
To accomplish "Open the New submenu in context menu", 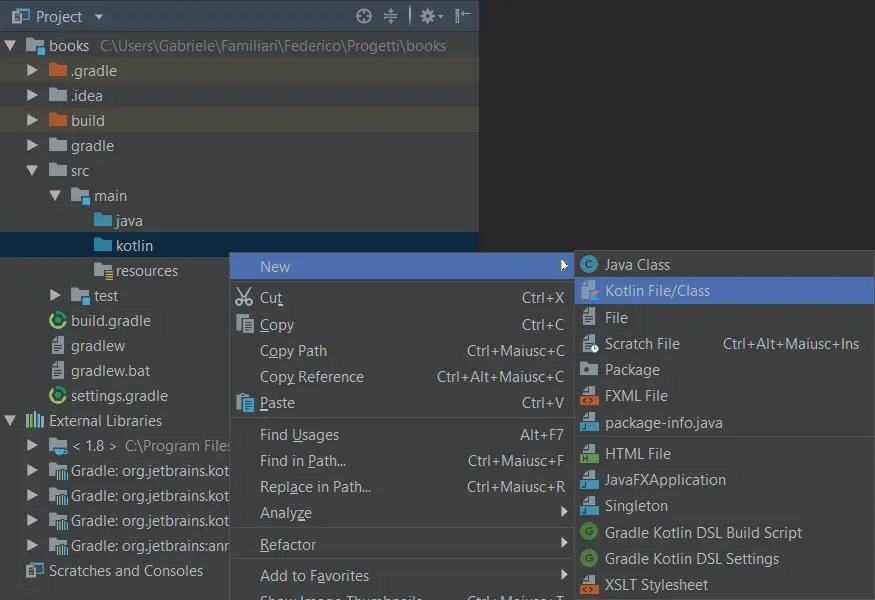I will point(401,266).
